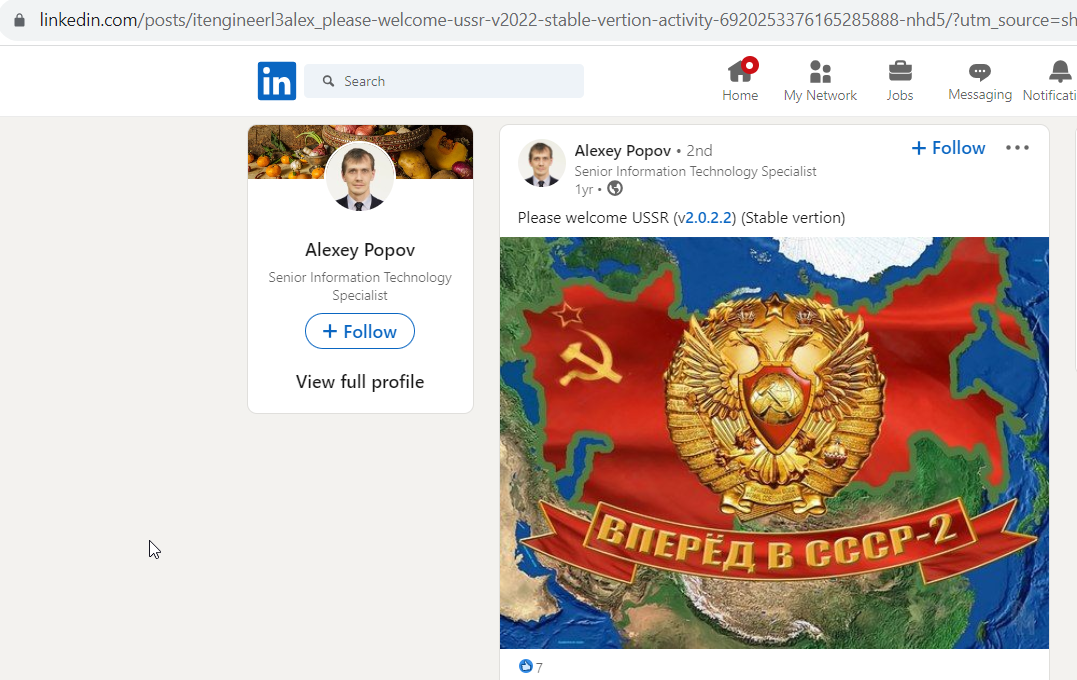
Task: Open Messaging chat bubble icon
Action: (979, 71)
